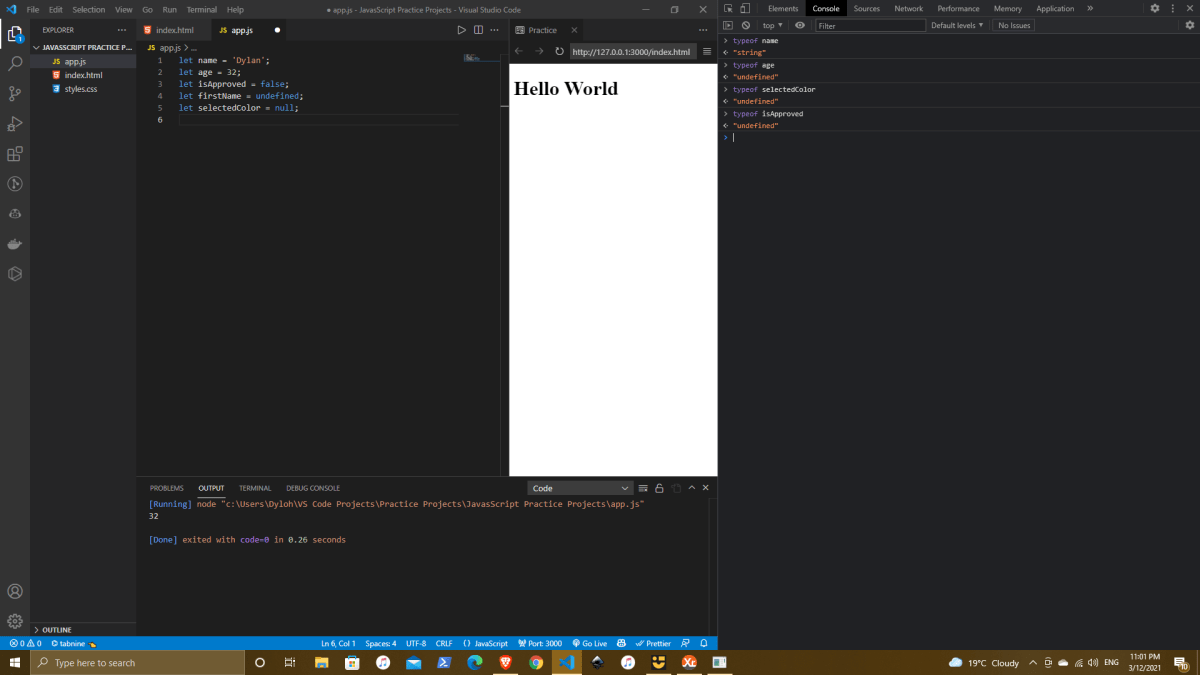Open preview pane more actions ellipsis
The height and width of the screenshot is (675, 1200).
(703, 30)
